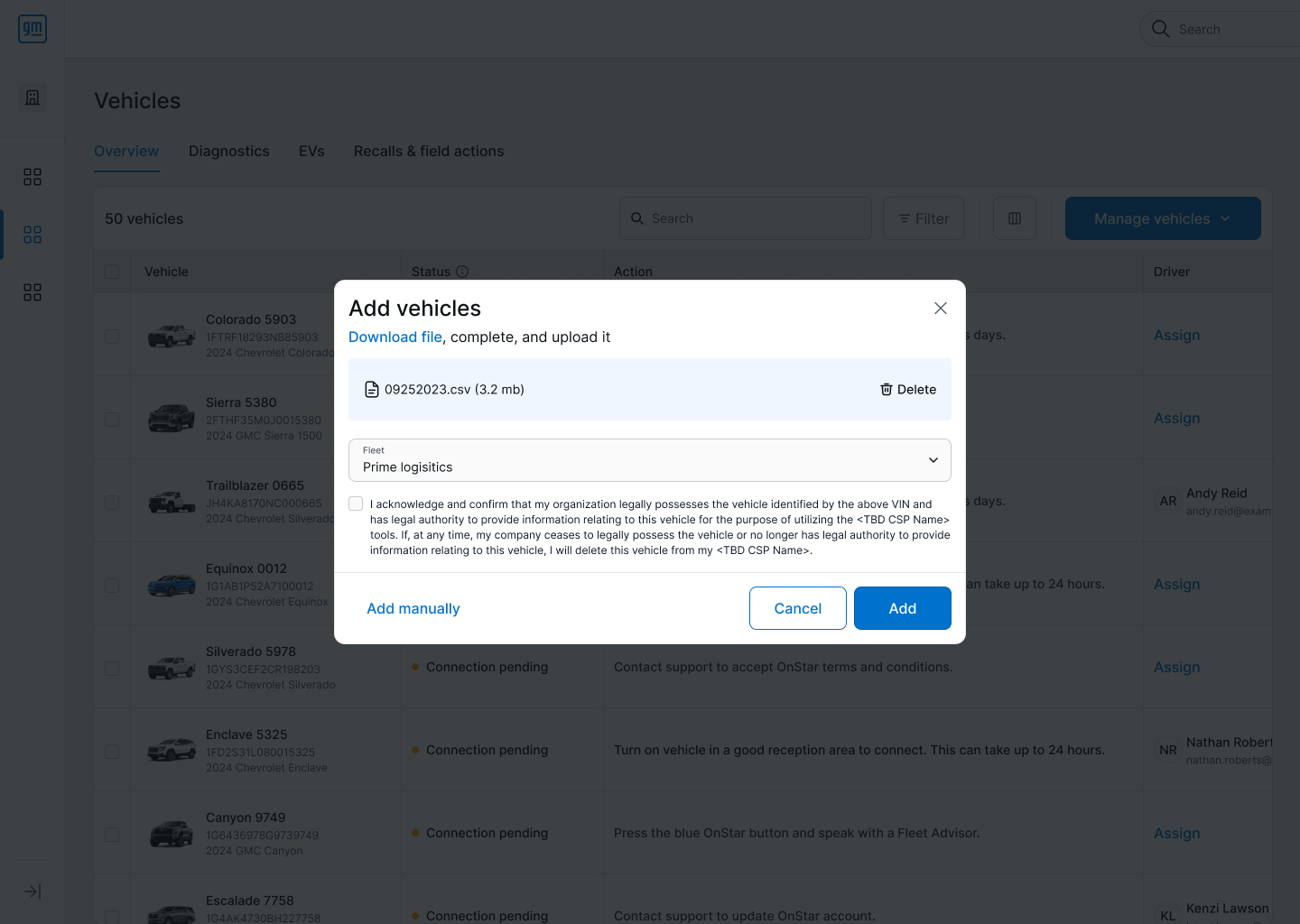Select the Silverado 5978 row checkbox
The height and width of the screenshot is (924, 1300).
pos(112,669)
